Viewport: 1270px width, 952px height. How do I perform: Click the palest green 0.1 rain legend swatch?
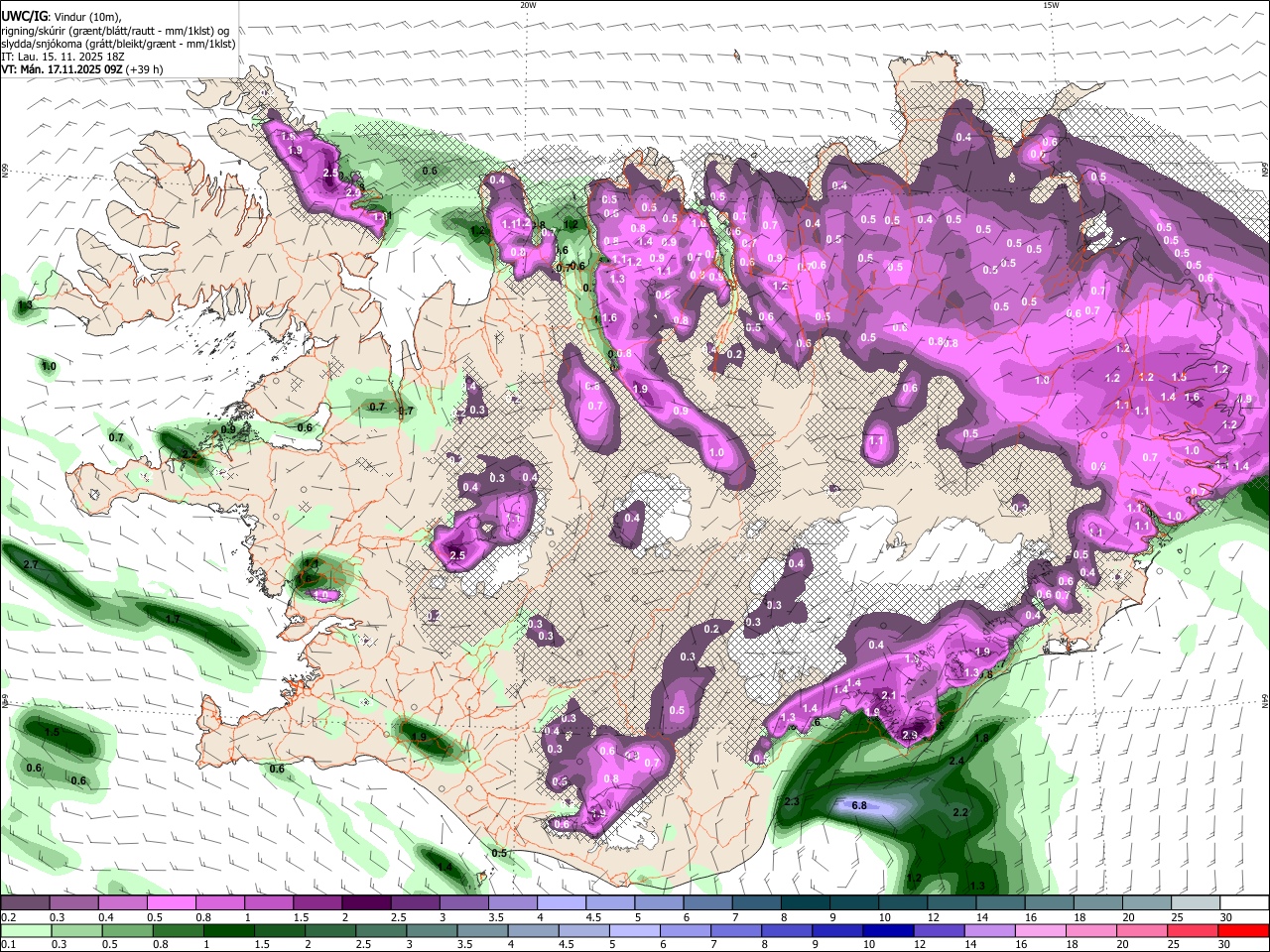(25, 930)
